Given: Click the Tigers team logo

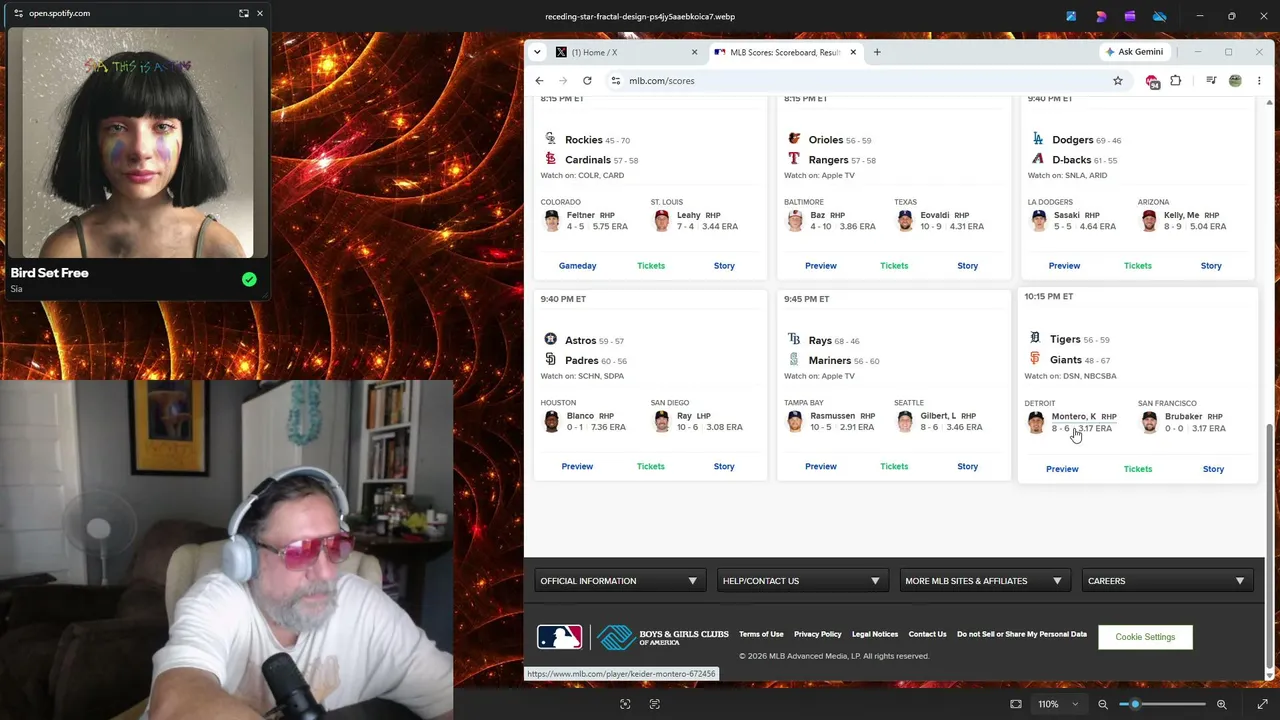Looking at the screenshot, I should click(1035, 339).
